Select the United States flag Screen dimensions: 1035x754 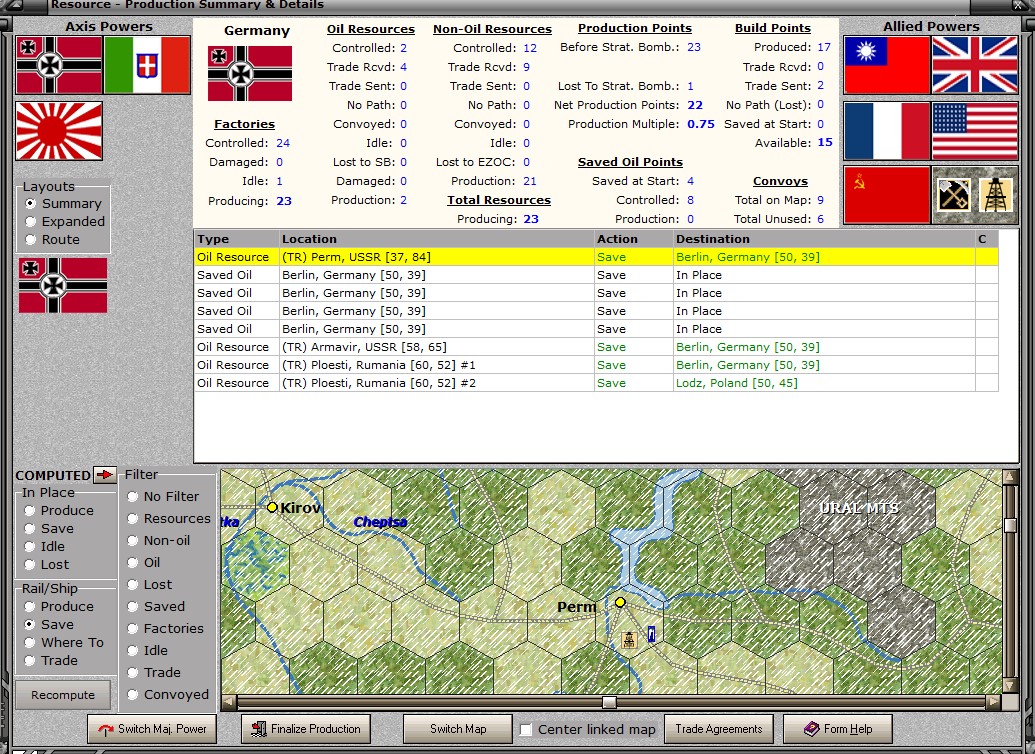tap(974, 130)
